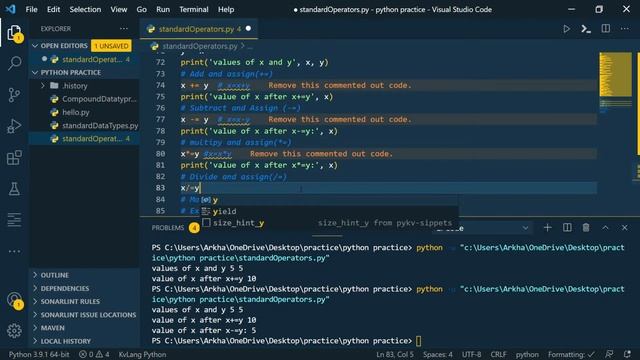Open the Explorer view in activity bar
Screen dimensions: 640x360
coord(14,33)
